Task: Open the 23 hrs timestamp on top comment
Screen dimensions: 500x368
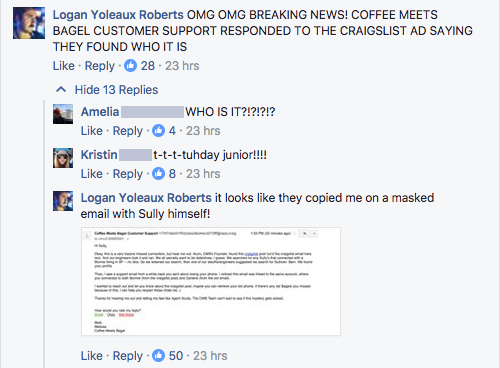Action: point(182,66)
